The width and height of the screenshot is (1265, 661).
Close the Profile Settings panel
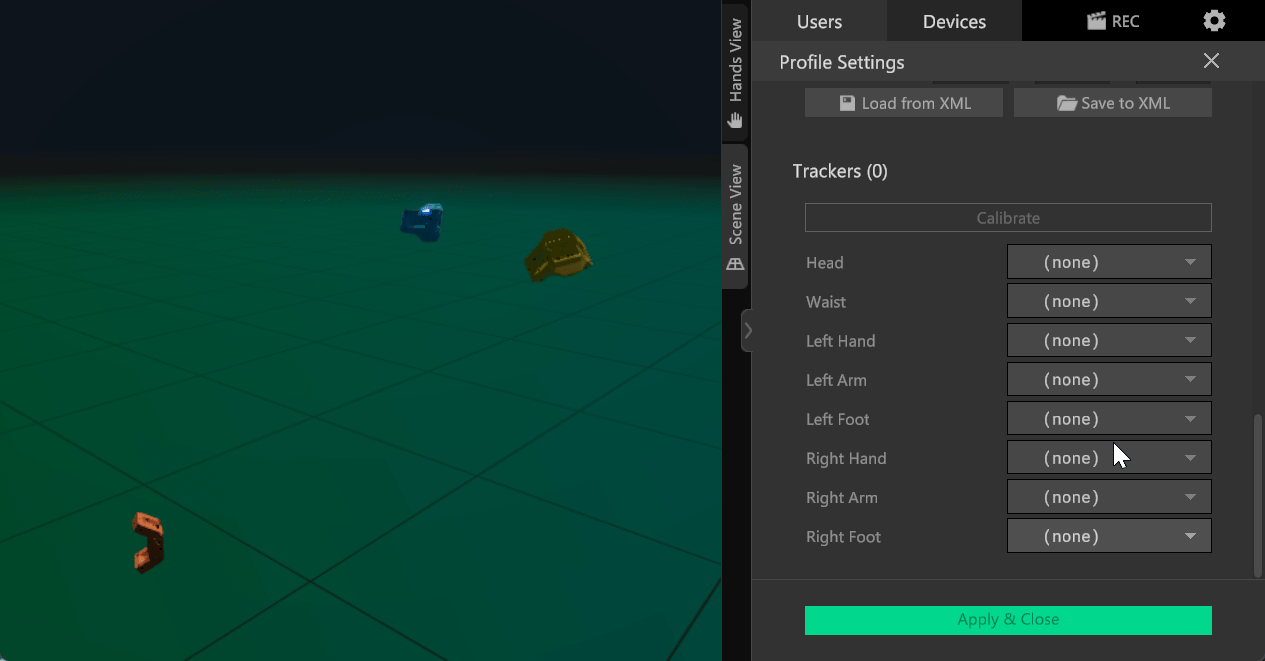coord(1211,61)
